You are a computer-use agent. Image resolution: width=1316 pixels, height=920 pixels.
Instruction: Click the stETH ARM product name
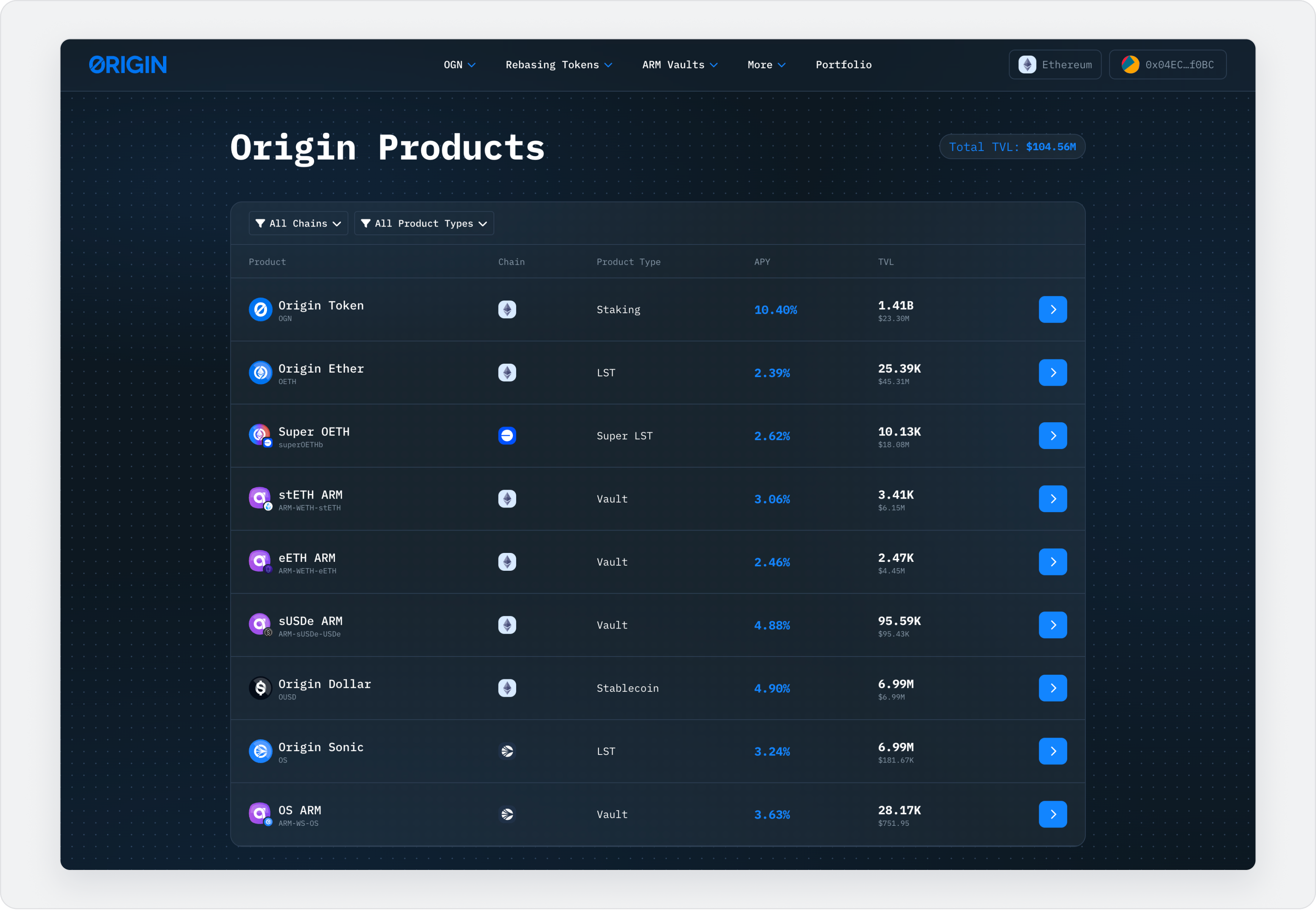click(x=311, y=494)
